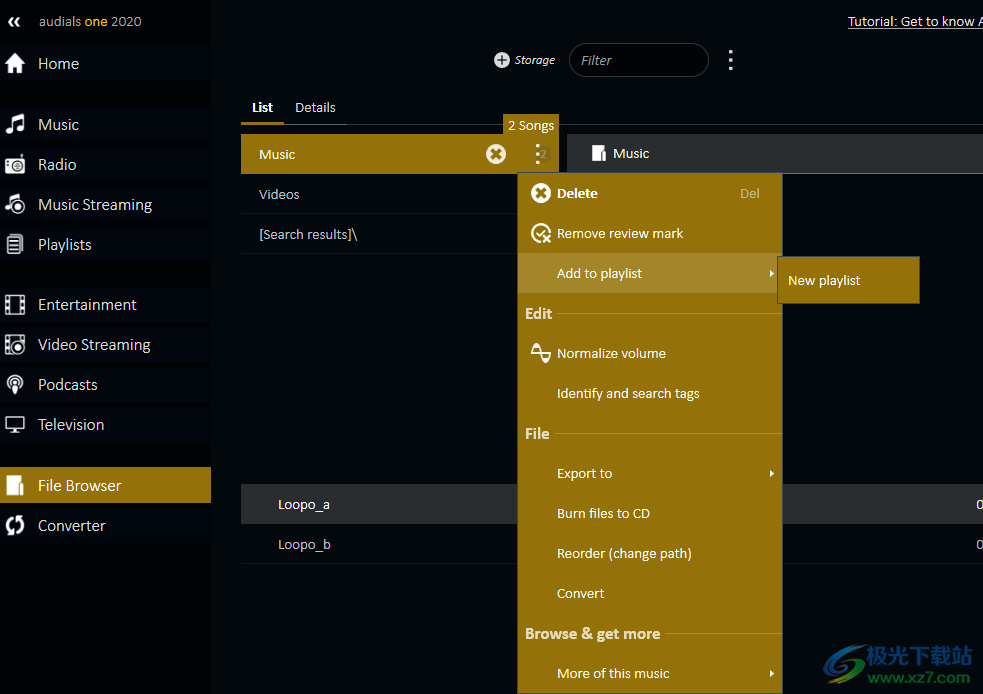Click the Converter arrows icon
Image resolution: width=983 pixels, height=694 pixels.
tap(15, 525)
